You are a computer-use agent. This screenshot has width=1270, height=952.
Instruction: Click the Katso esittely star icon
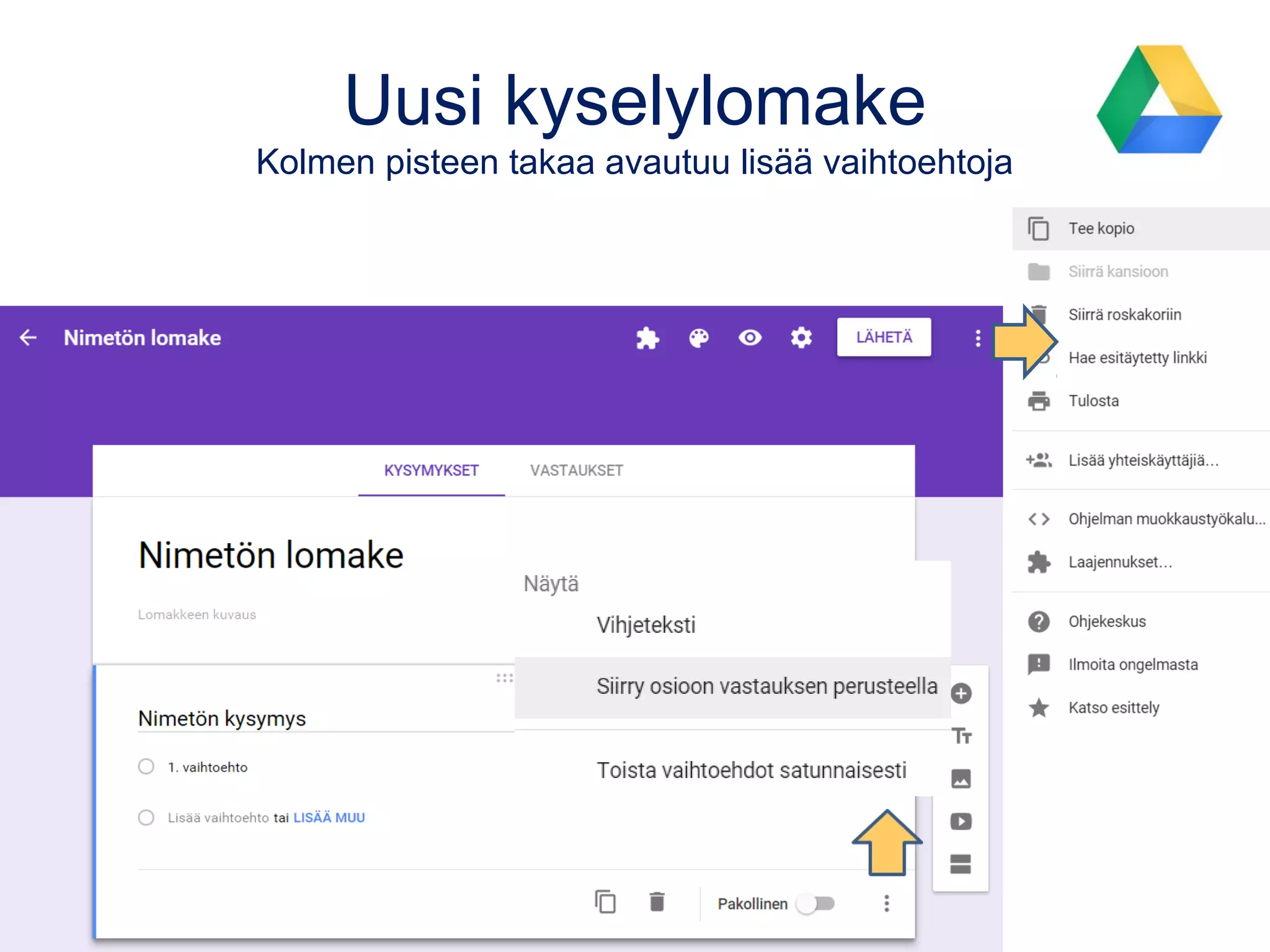coord(1039,707)
